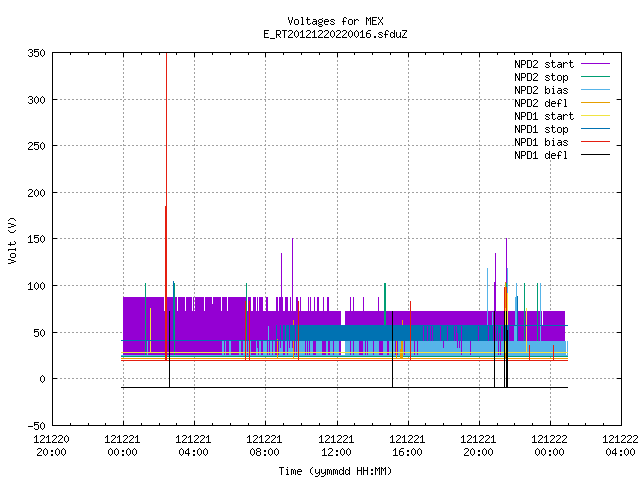The image size is (640, 480).
Task: Click the purple NPD2 start legend line
Action: [x=595, y=64]
